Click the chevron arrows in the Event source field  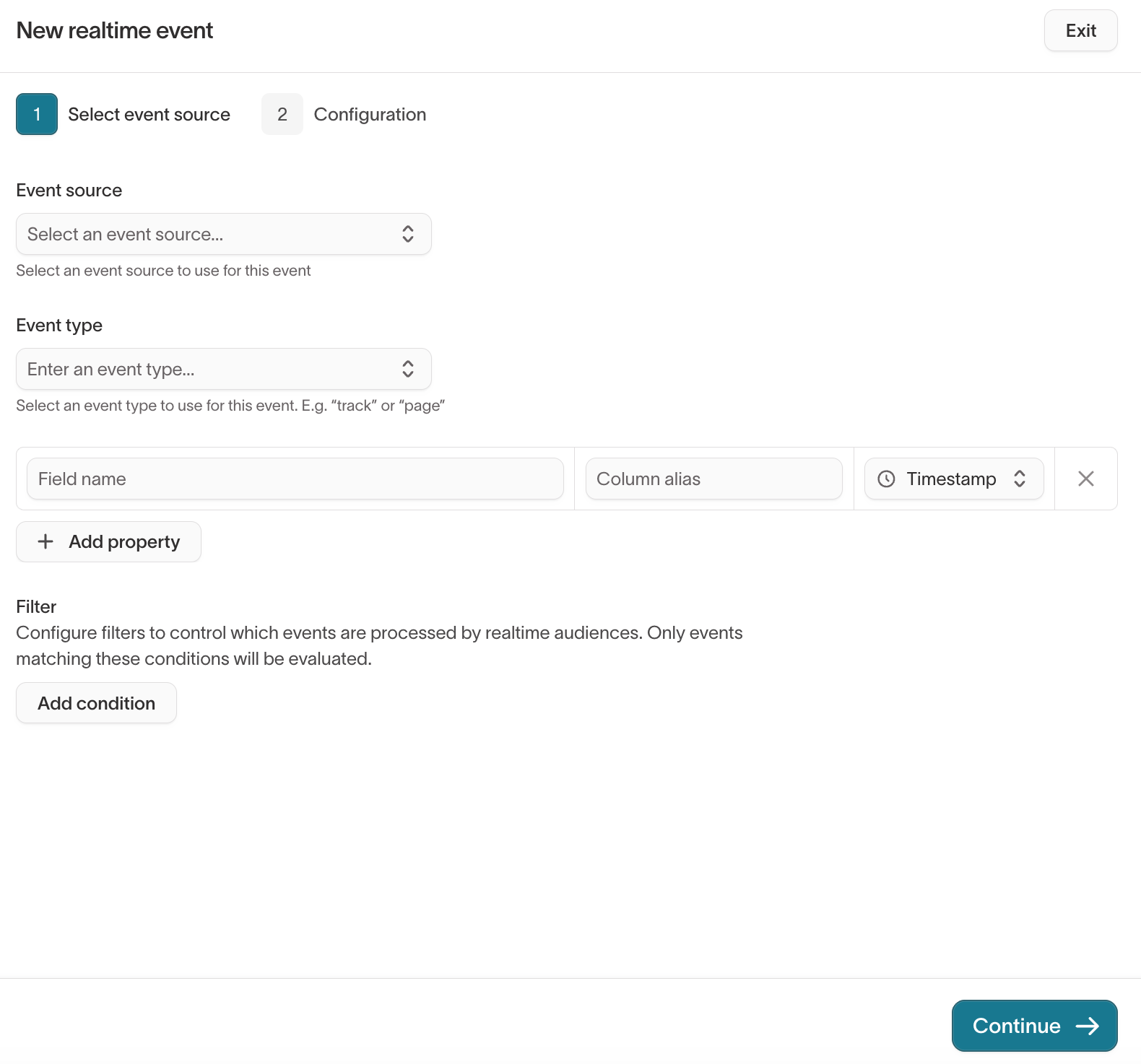pyautogui.click(x=408, y=234)
